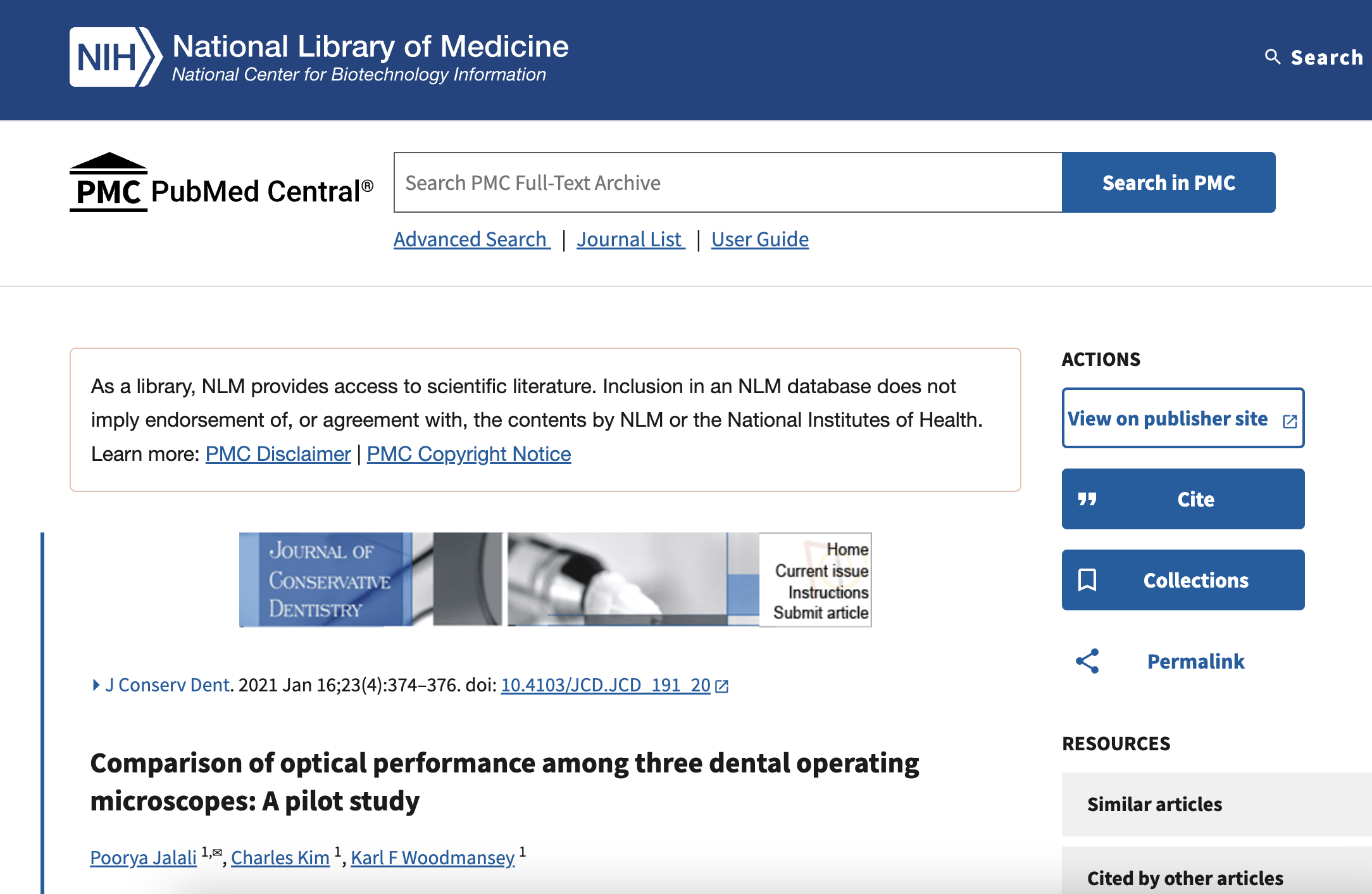Open the PMC Disclaimer link
This screenshot has height=894, width=1372.
pyautogui.click(x=278, y=454)
